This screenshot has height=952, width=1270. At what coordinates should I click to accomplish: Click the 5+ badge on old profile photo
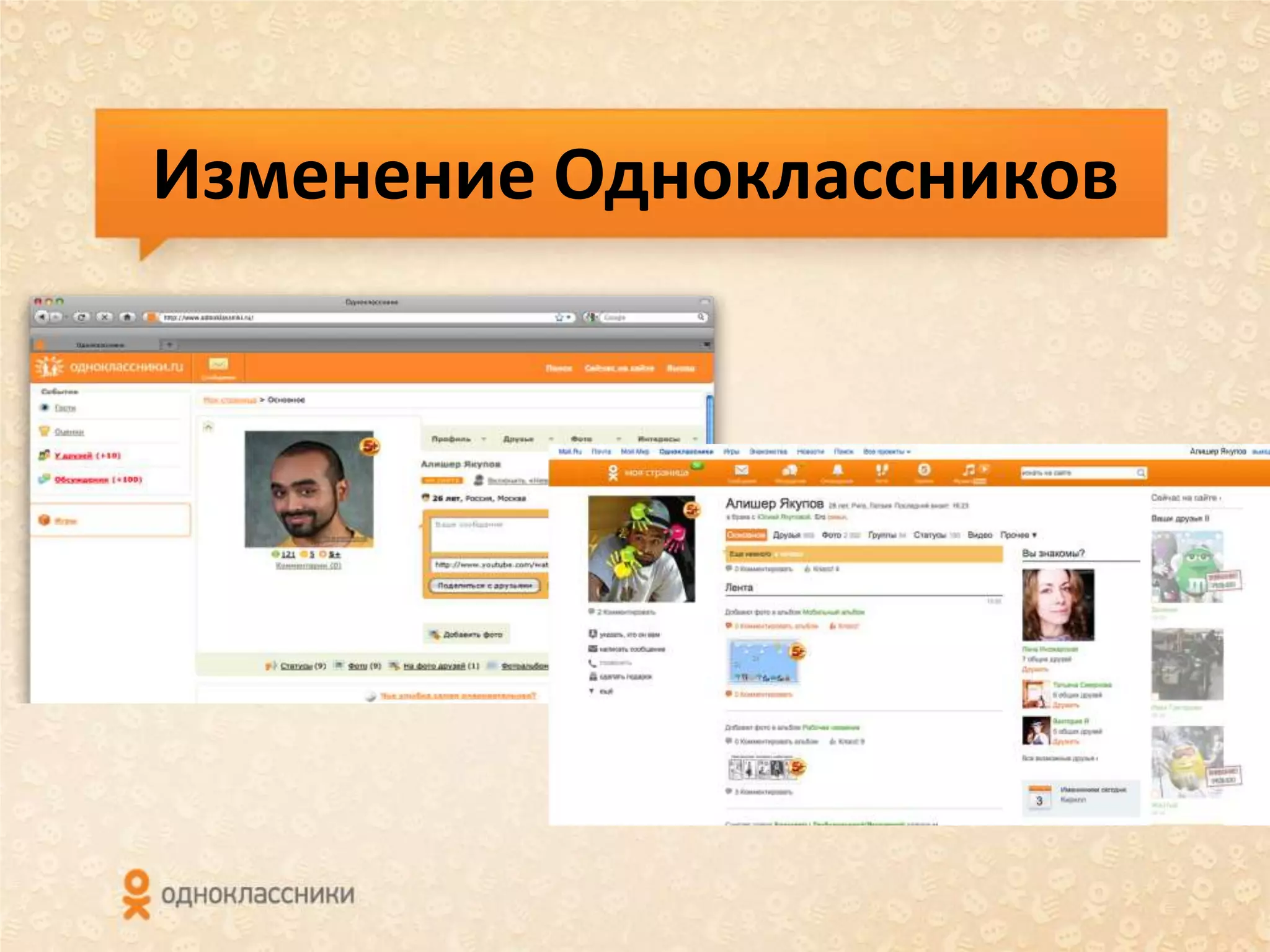coord(370,446)
